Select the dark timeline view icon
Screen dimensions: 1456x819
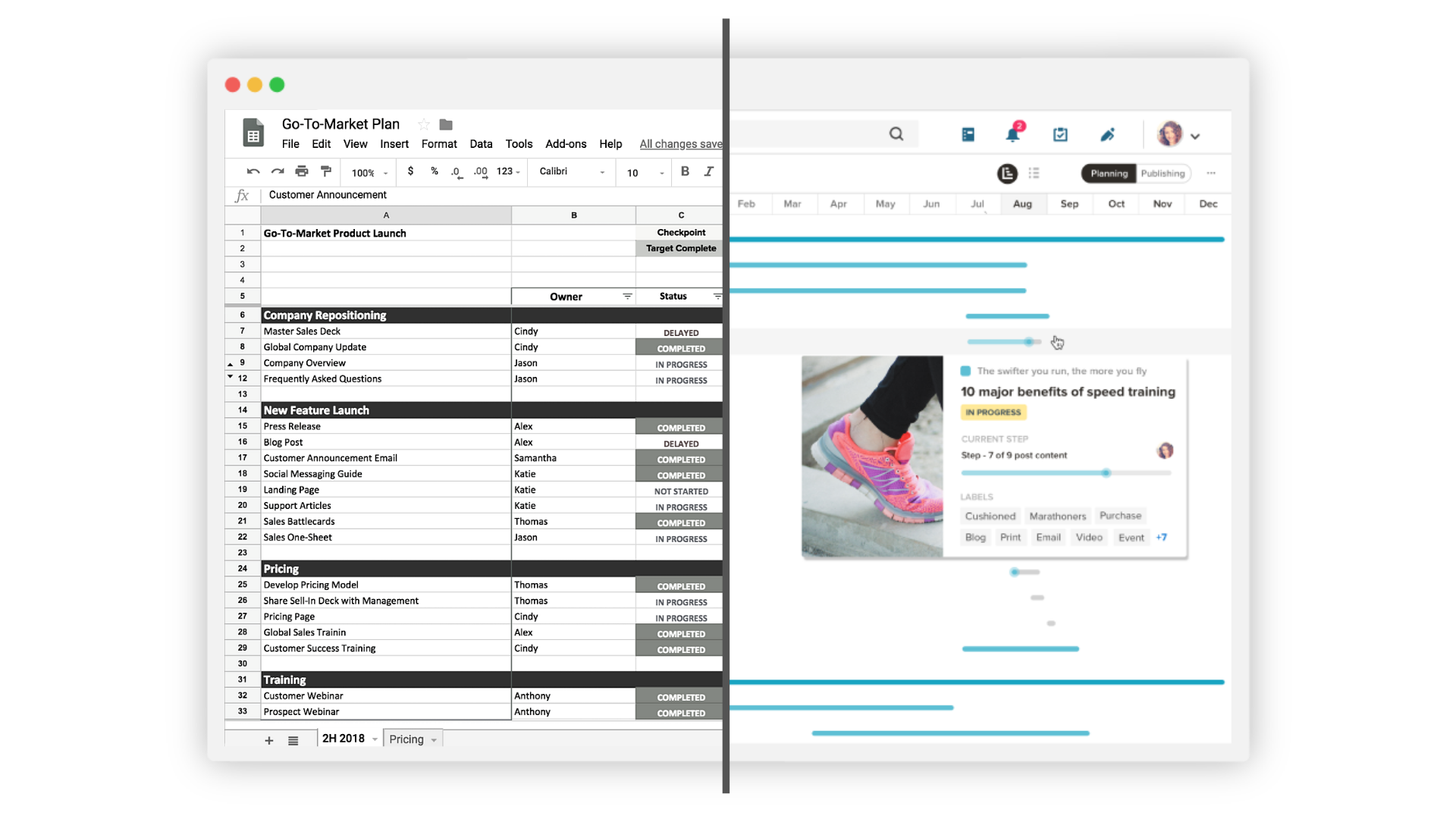pyautogui.click(x=1007, y=174)
